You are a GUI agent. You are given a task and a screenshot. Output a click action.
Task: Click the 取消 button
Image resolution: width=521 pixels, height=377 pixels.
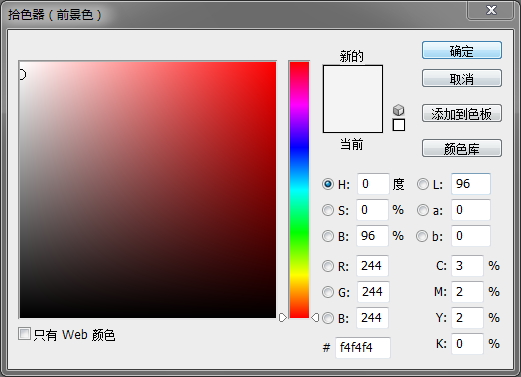462,78
